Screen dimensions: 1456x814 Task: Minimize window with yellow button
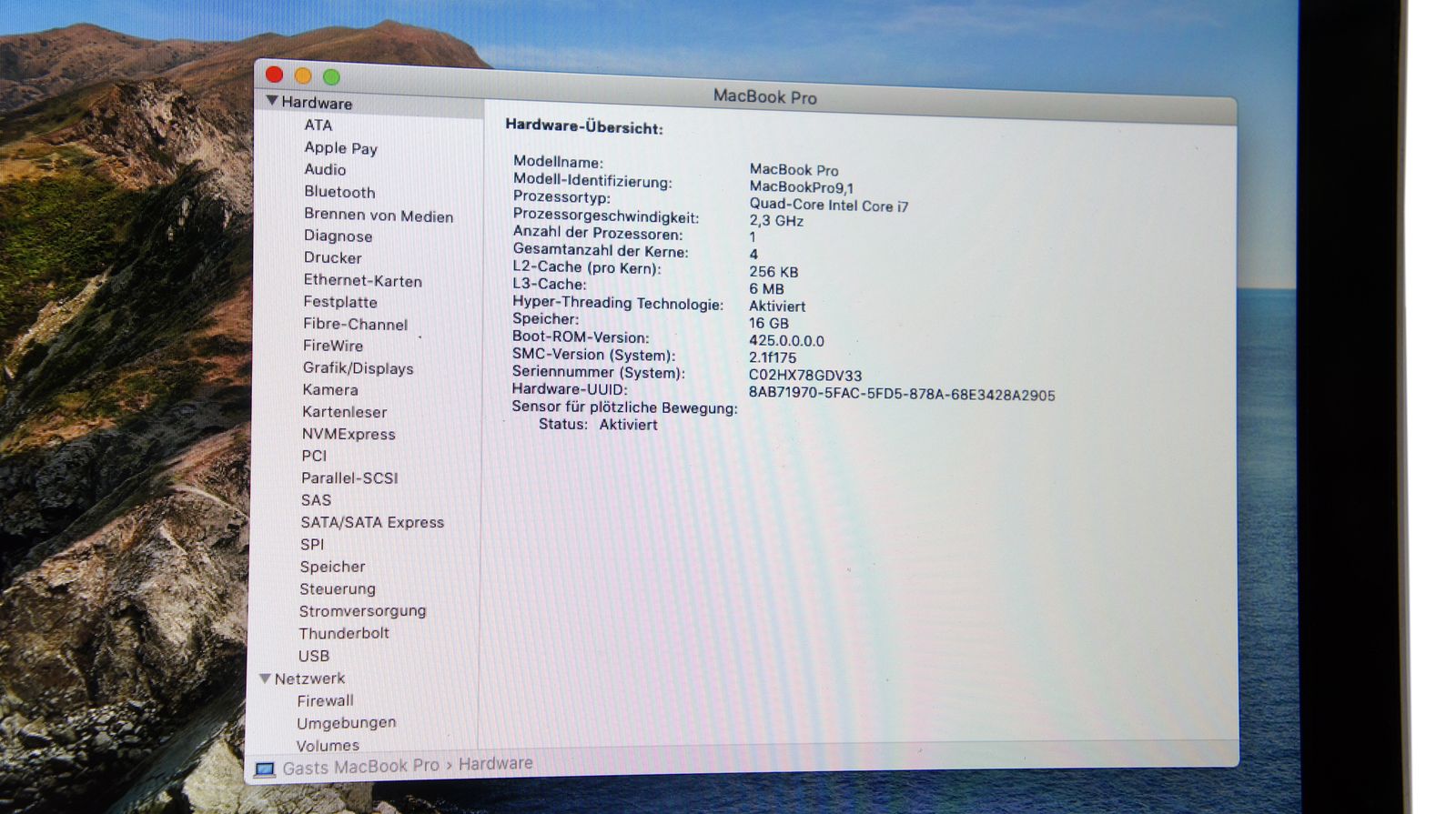click(x=303, y=76)
